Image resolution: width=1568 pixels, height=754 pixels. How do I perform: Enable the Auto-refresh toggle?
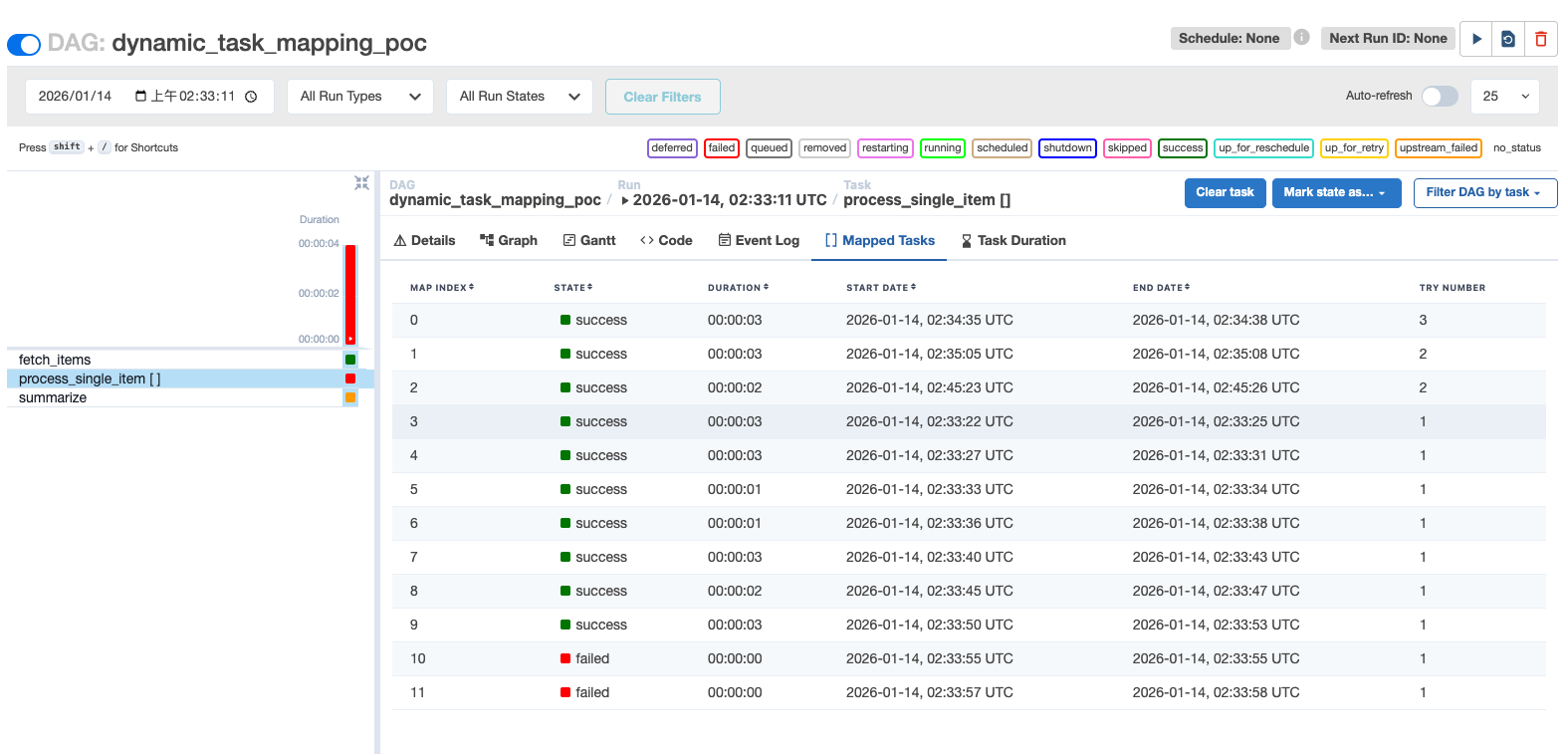coord(1440,96)
